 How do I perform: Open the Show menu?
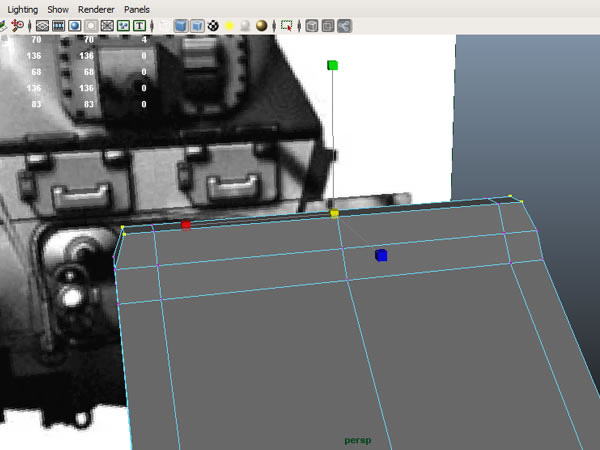click(x=58, y=8)
